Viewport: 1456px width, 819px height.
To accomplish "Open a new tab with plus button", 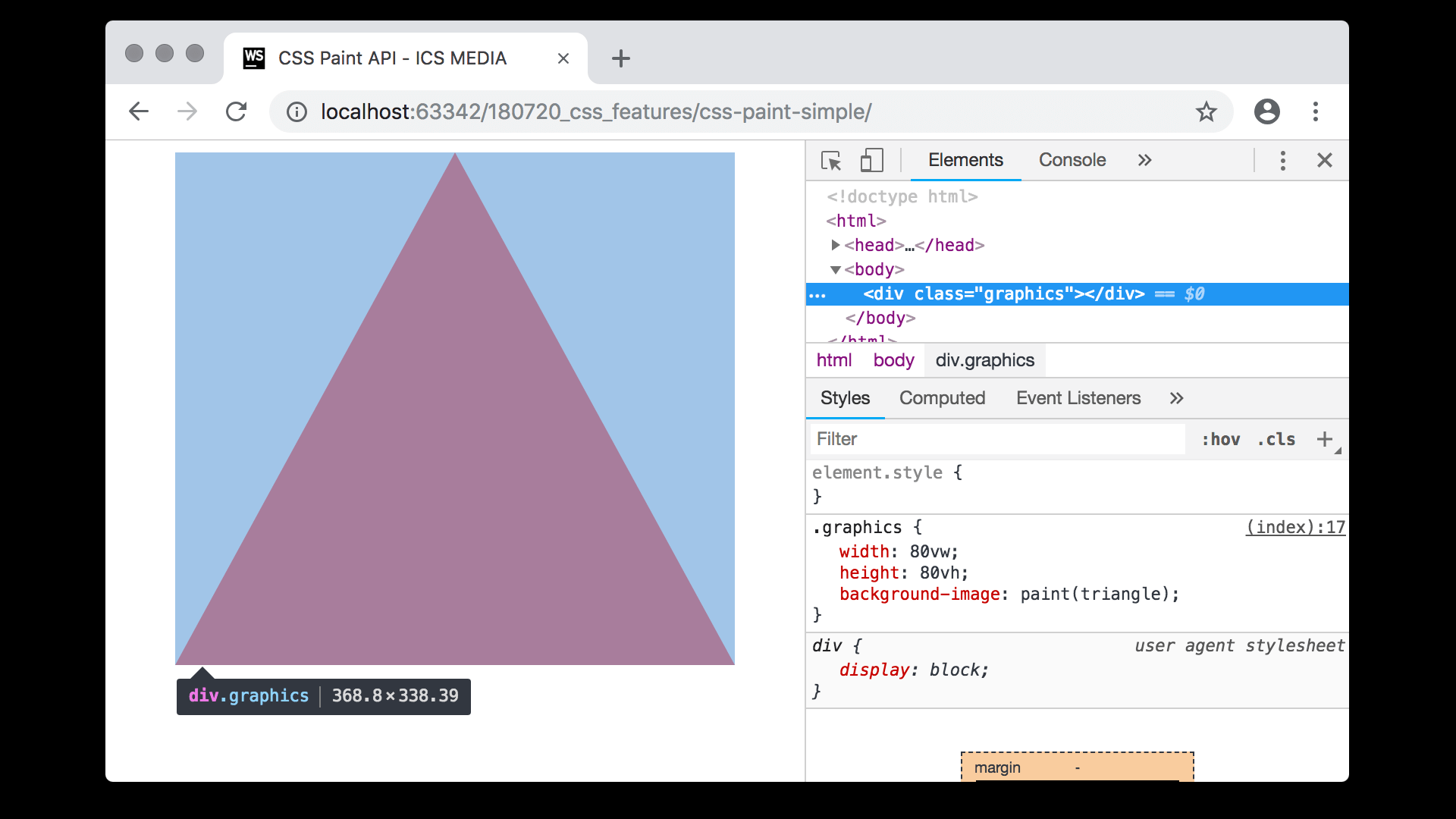I will [x=620, y=58].
